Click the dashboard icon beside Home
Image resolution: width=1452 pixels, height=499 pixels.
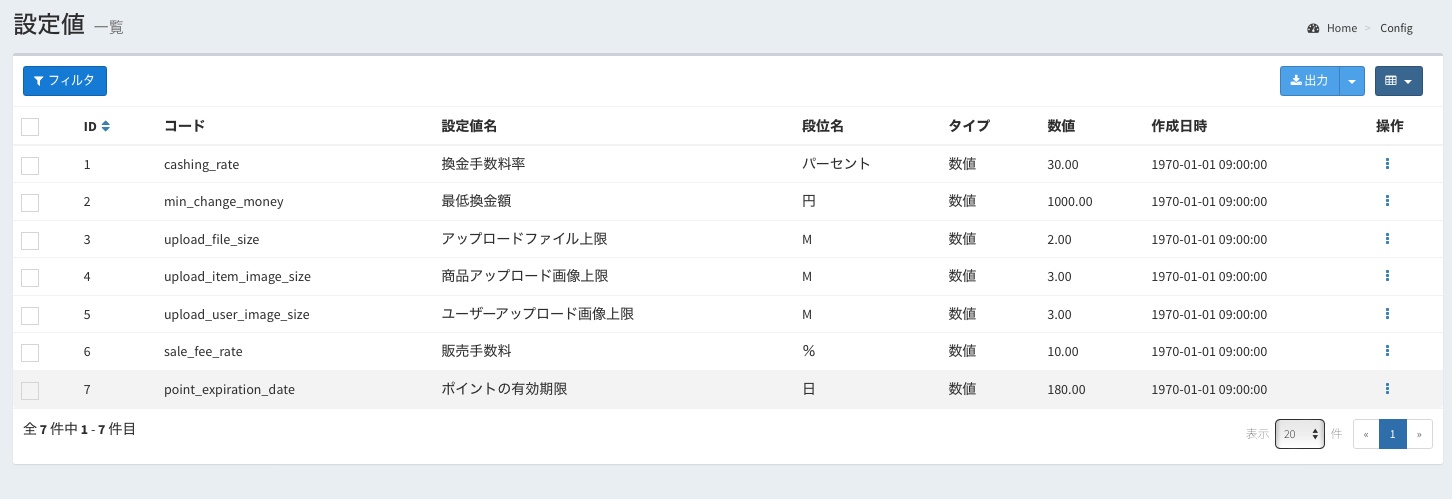coord(1313,28)
